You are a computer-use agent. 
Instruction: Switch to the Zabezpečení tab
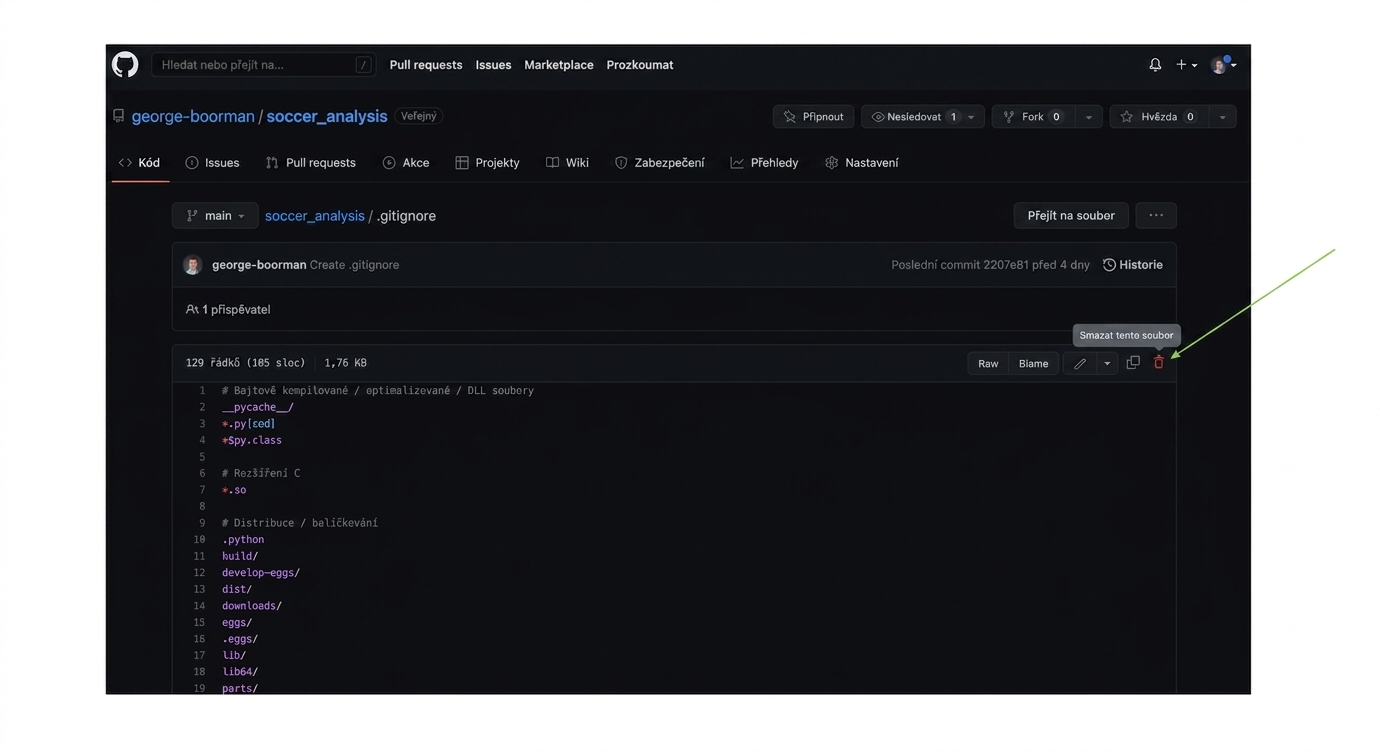[659, 163]
